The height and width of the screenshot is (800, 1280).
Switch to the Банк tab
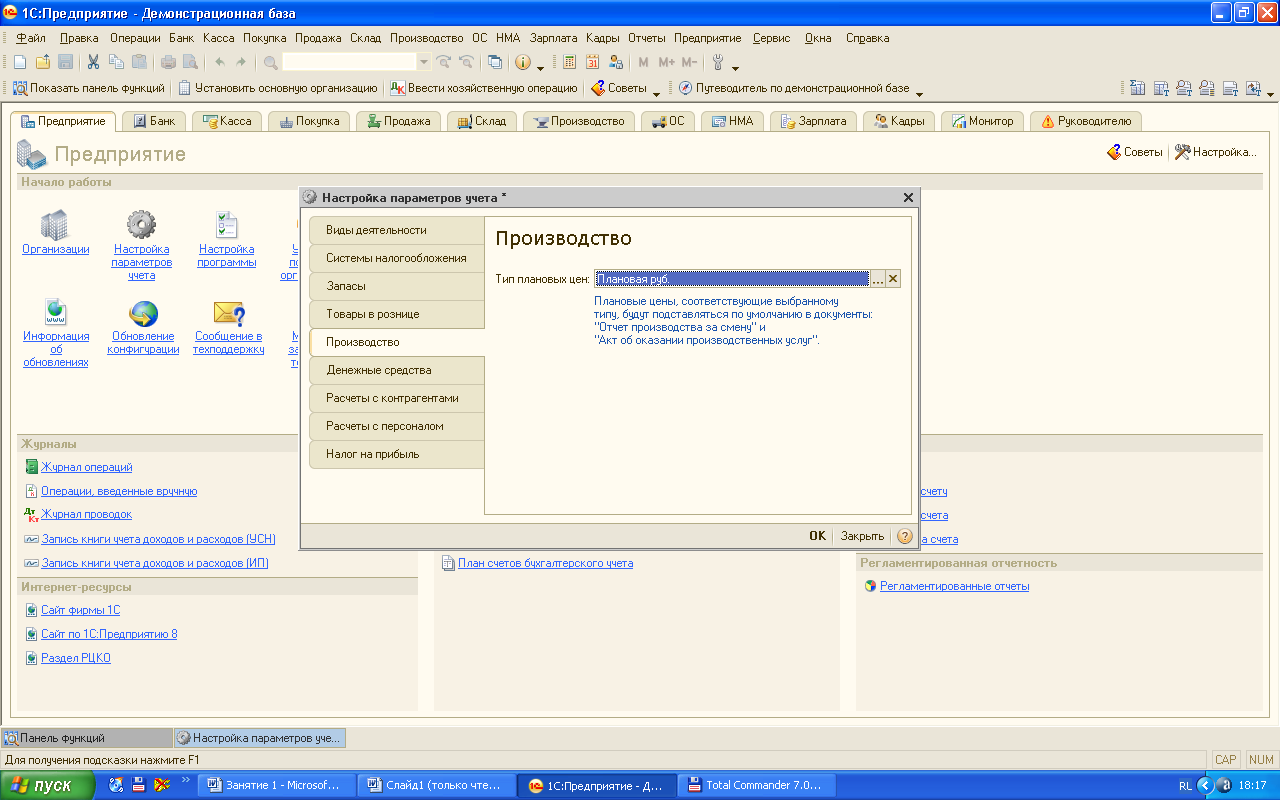tap(154, 121)
